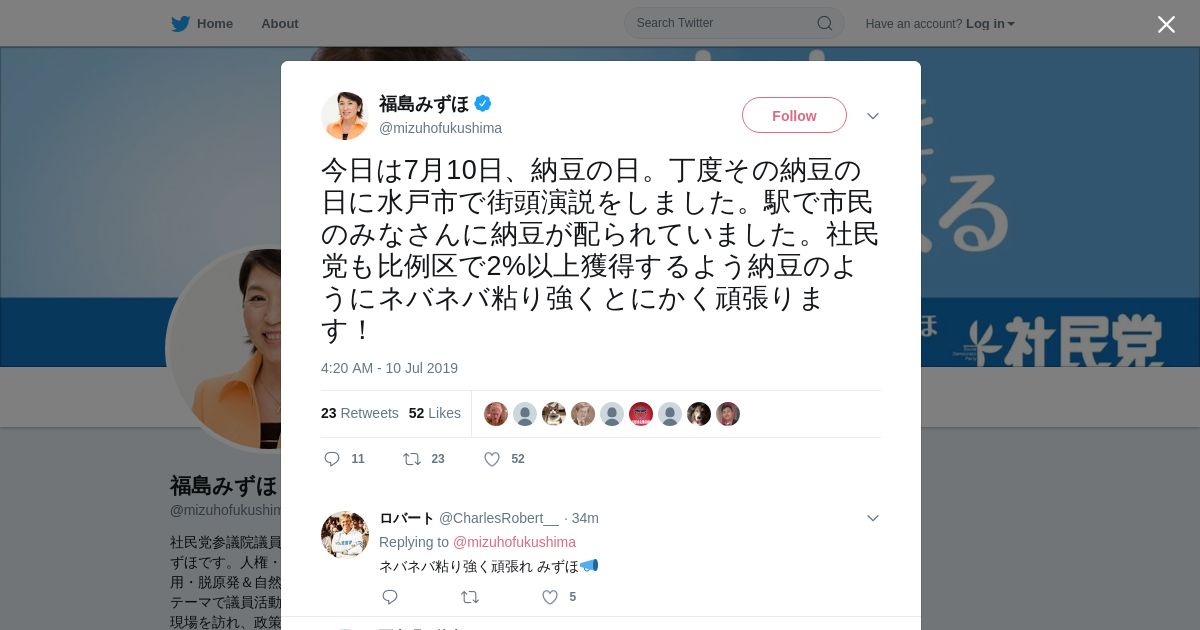Expand options chevron on ロバート's reply
Image resolution: width=1200 pixels, height=630 pixels.
873,518
